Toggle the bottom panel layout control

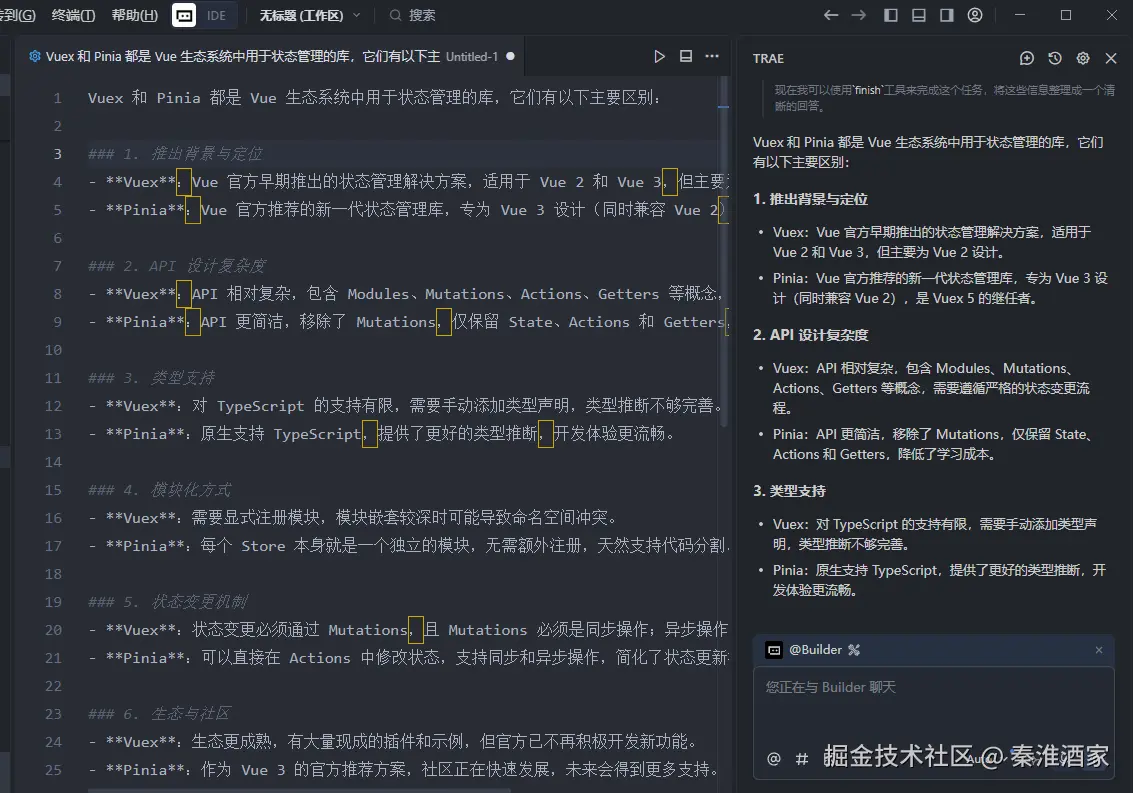[917, 14]
